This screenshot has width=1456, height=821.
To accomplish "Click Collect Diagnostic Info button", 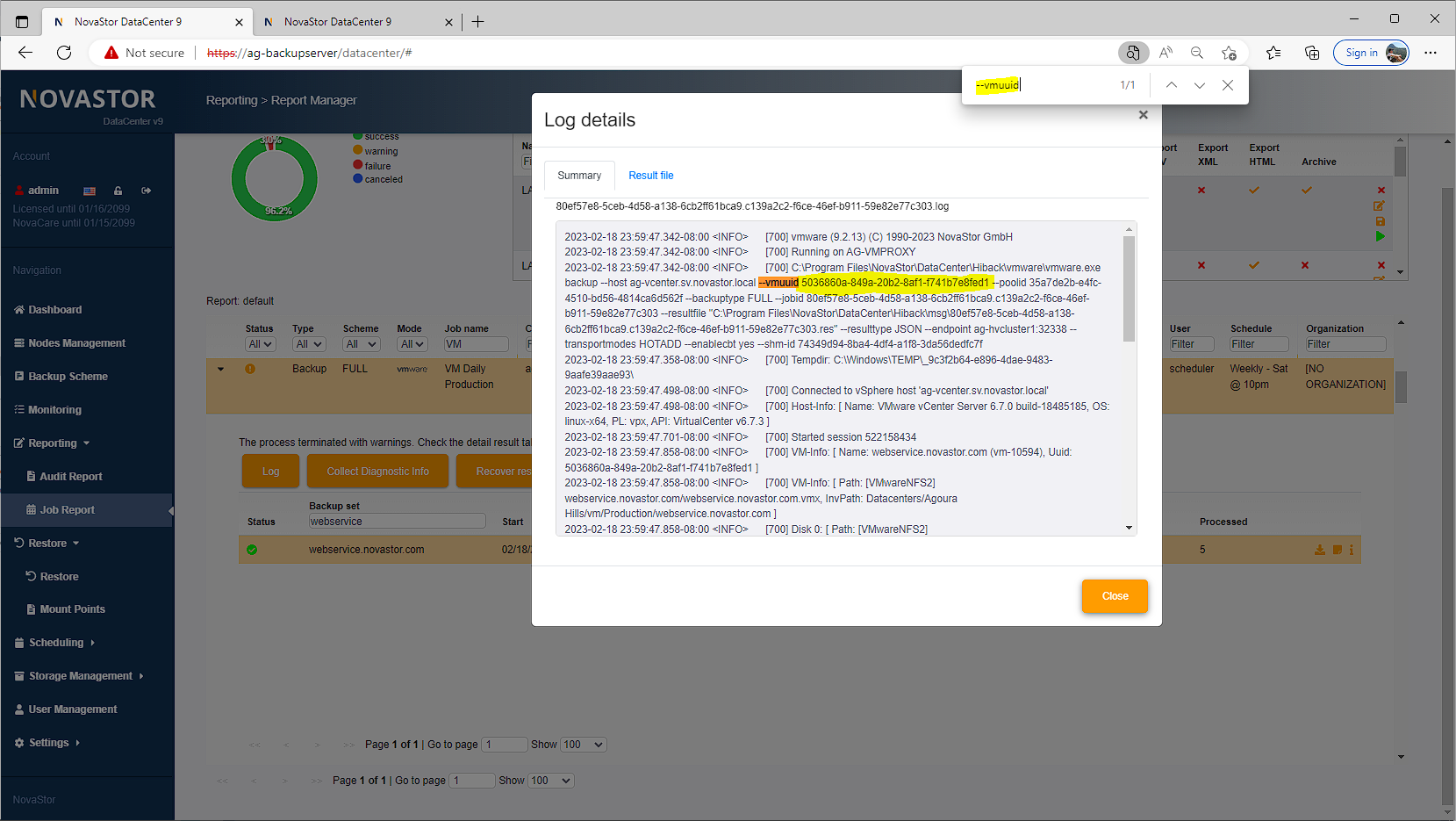I will point(377,472).
